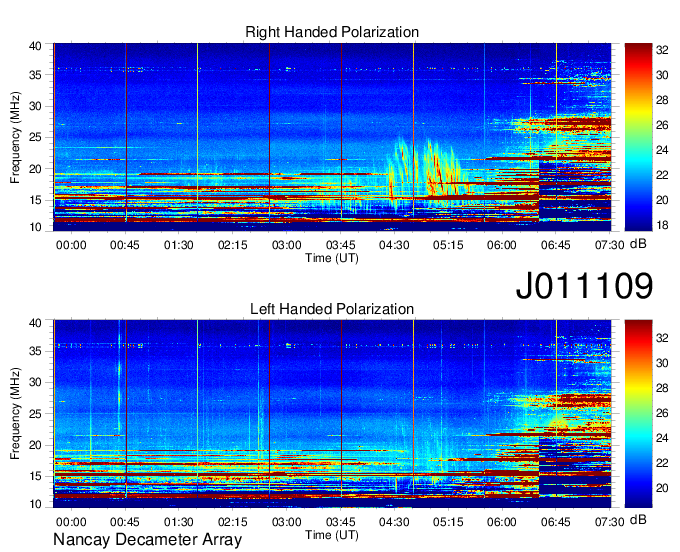Click 01:30 time tick under bottom plot
The image size is (680, 552).
click(179, 522)
